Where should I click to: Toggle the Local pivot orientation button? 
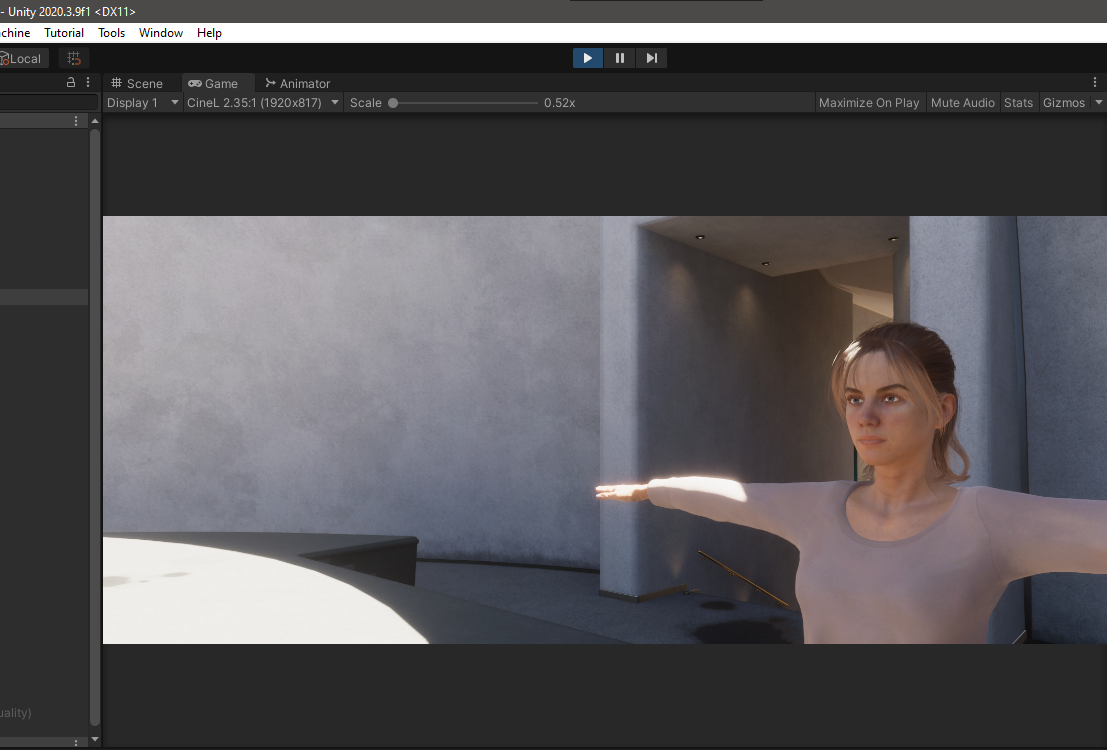[22, 59]
